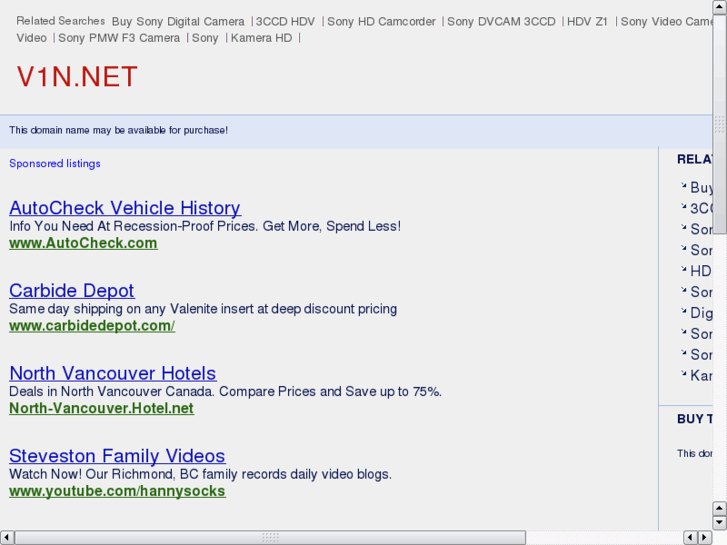The height and width of the screenshot is (545, 727).
Task: Click the horizontal scrollbar left arrow at far left
Action: (6, 537)
